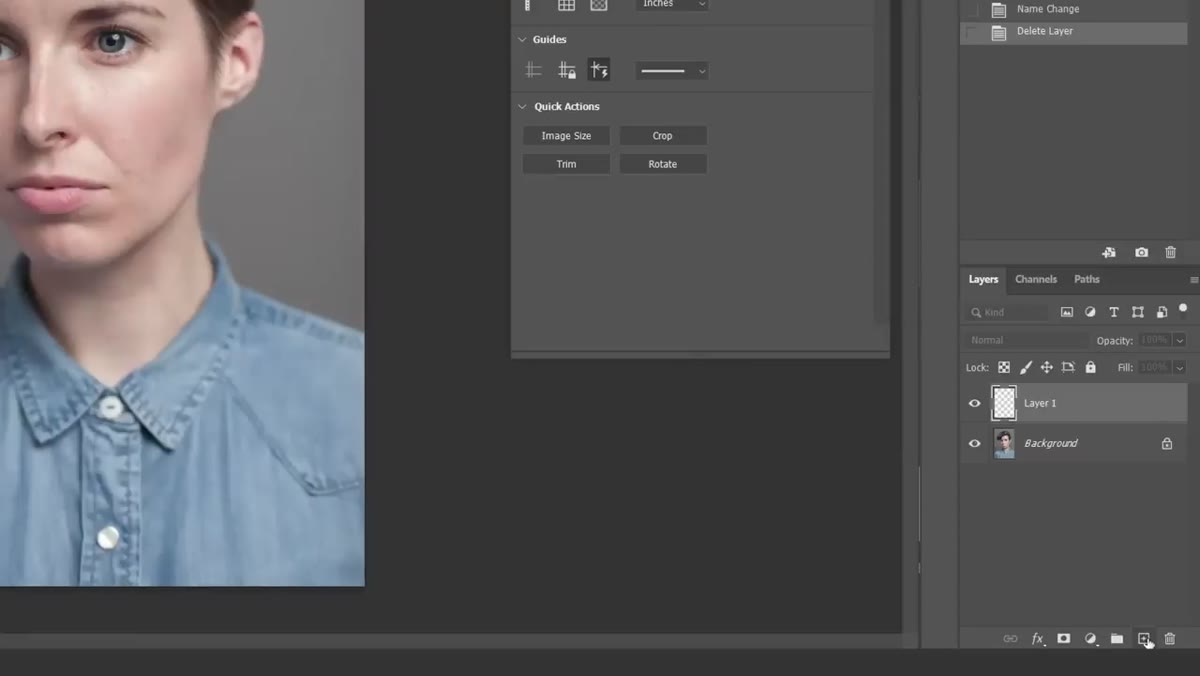Open the Normal blend mode dropdown
Screen dimensions: 1200x676
coord(1025,341)
